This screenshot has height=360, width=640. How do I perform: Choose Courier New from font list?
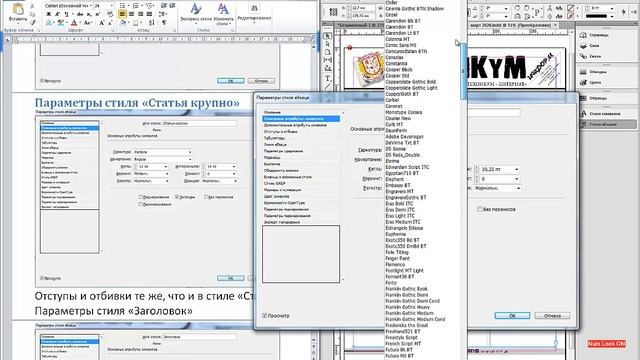point(398,118)
